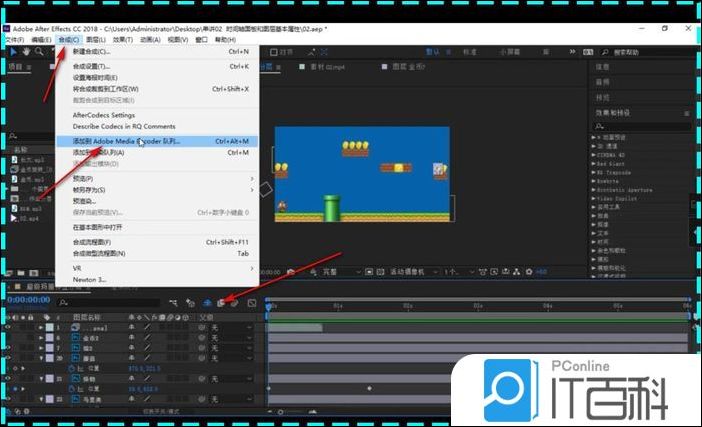Image resolution: width=702 pixels, height=427 pixels.
Task: Click the motion blur icon in timeline
Action: point(236,302)
